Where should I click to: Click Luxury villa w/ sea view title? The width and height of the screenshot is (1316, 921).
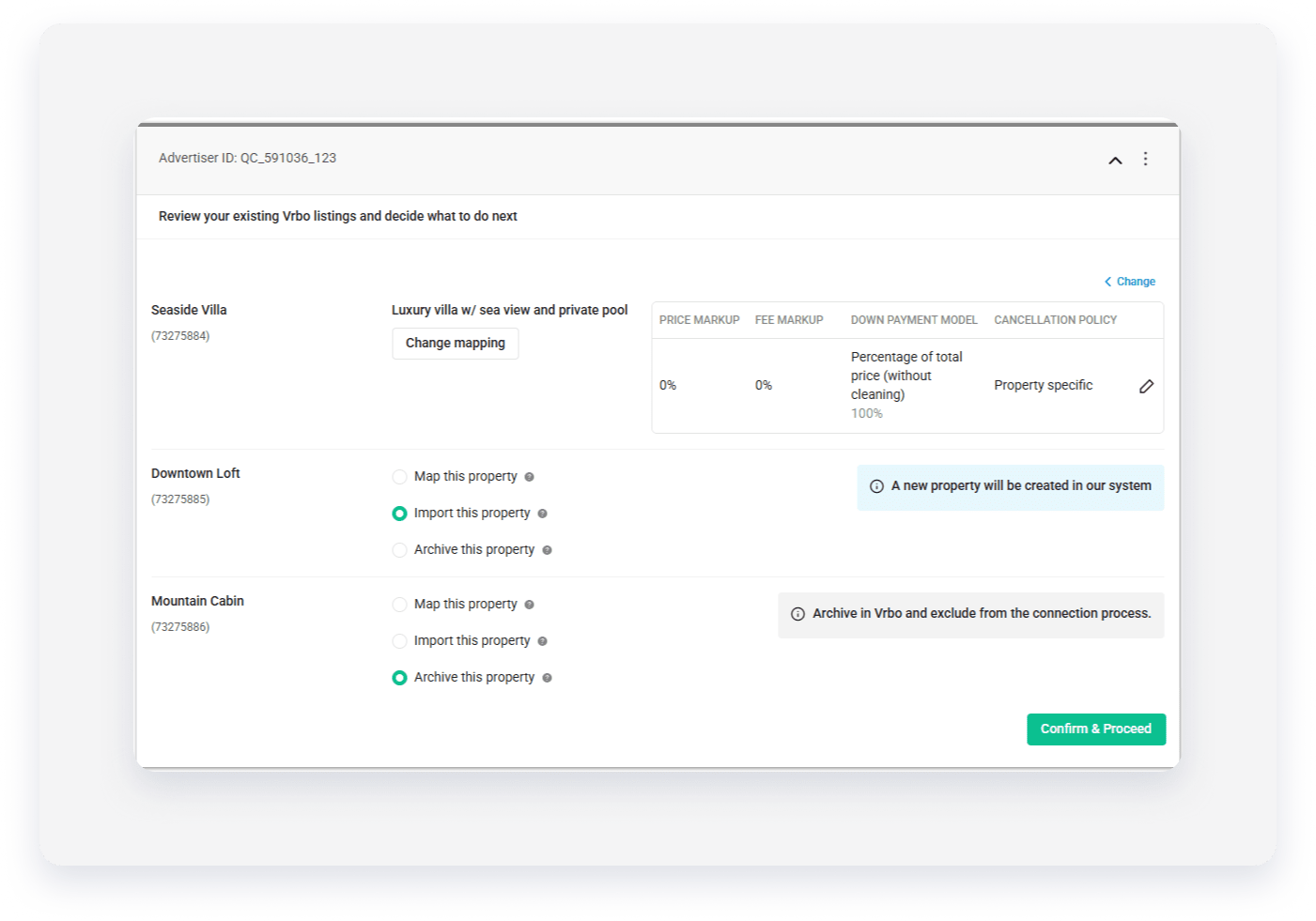[510, 310]
